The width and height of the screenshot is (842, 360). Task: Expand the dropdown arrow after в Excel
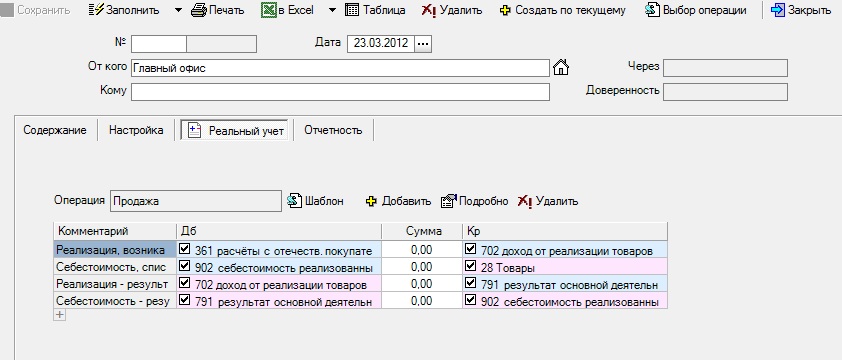click(332, 10)
